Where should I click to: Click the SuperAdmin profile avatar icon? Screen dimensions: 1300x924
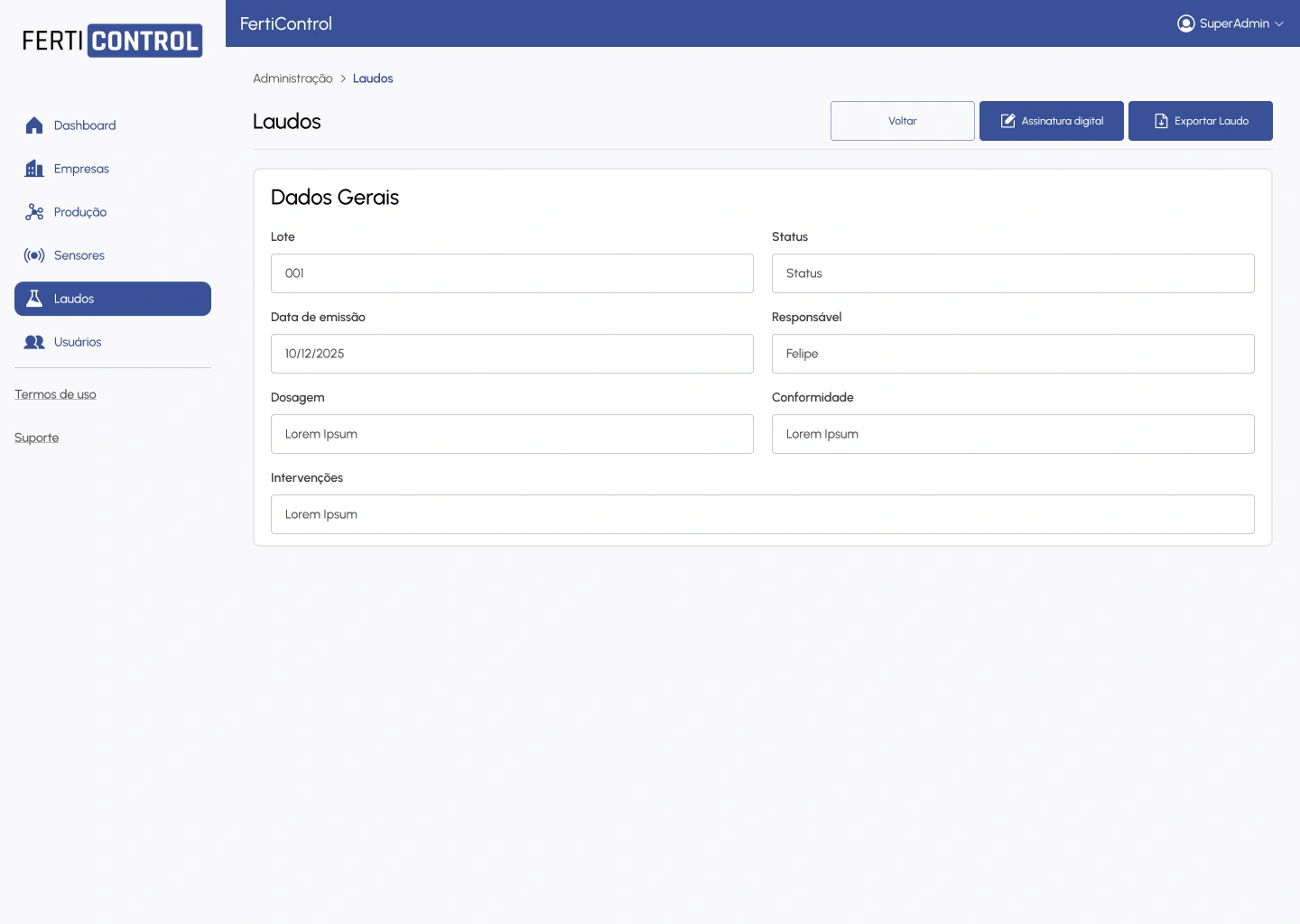point(1185,23)
